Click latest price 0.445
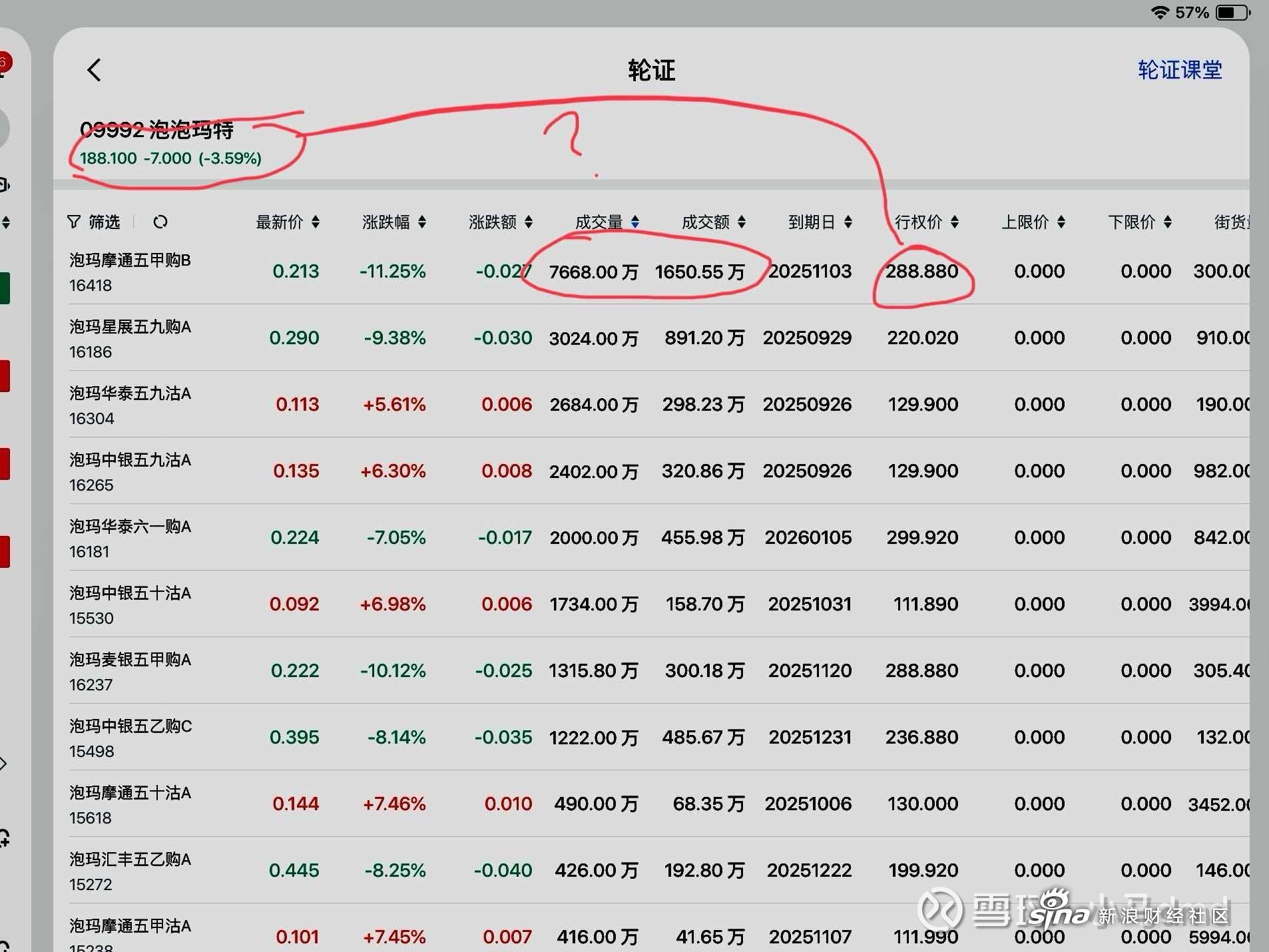The height and width of the screenshot is (952, 1269). [x=294, y=871]
